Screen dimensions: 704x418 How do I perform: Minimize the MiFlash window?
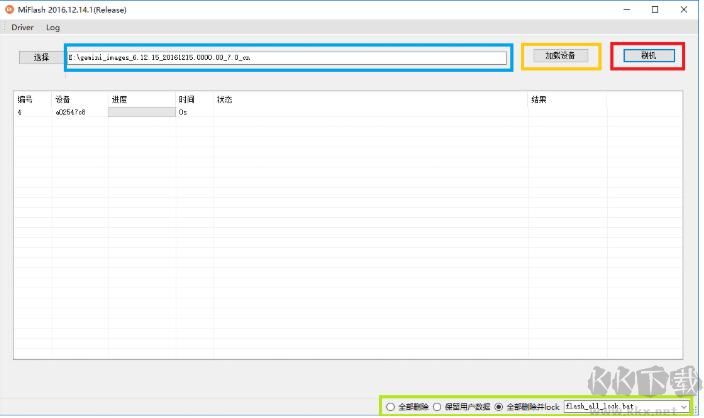pyautogui.click(x=627, y=9)
